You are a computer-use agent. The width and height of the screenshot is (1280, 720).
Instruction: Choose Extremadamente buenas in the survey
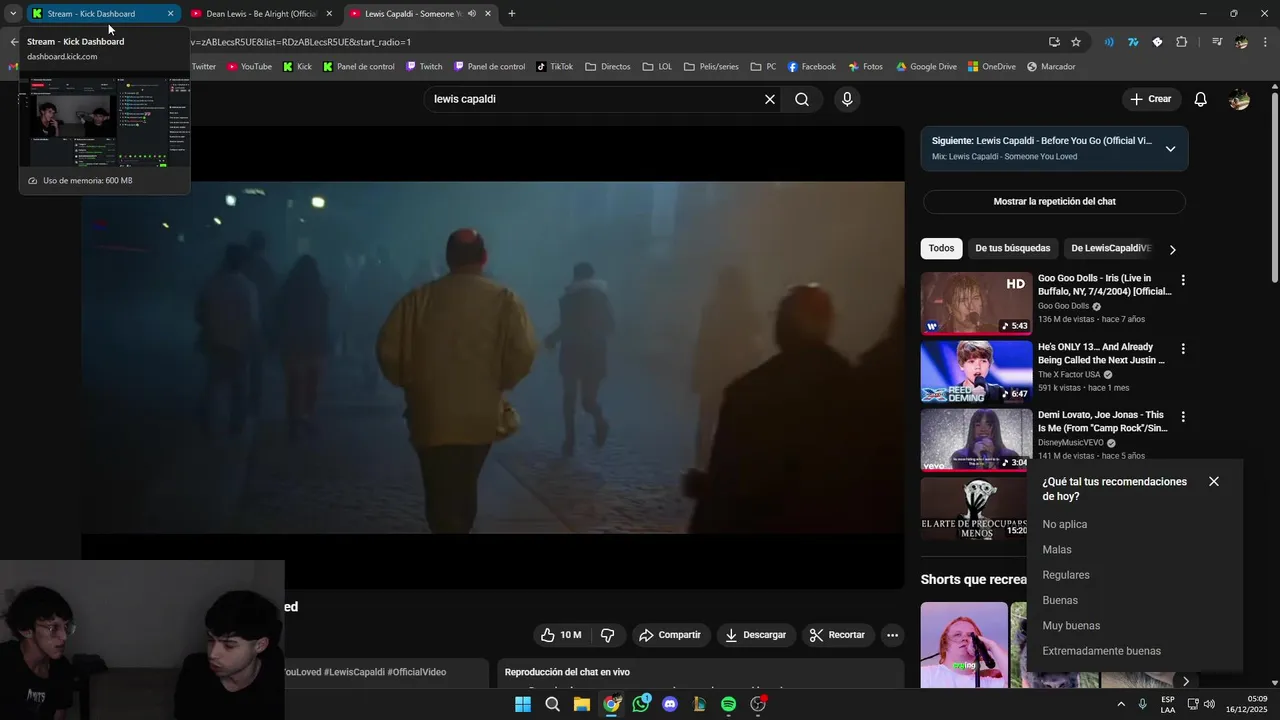click(x=1101, y=651)
